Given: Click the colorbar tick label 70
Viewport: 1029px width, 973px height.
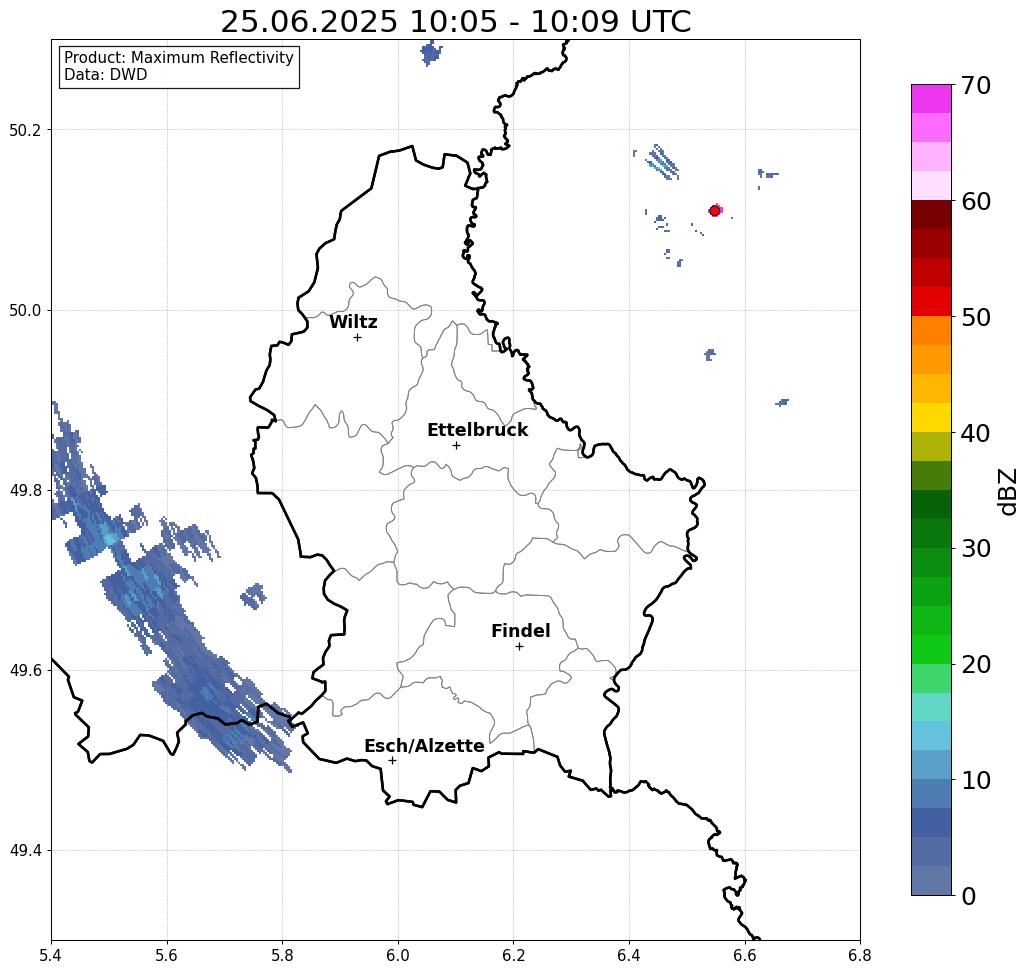Looking at the screenshot, I should pyautogui.click(x=976, y=85).
